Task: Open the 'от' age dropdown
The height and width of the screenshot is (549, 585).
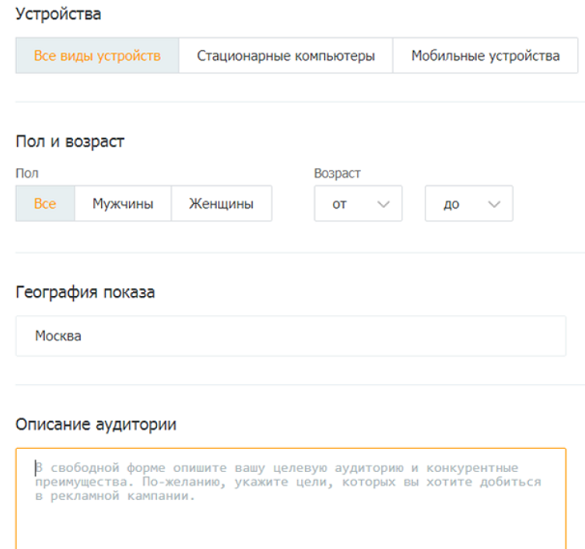Action: [x=358, y=204]
